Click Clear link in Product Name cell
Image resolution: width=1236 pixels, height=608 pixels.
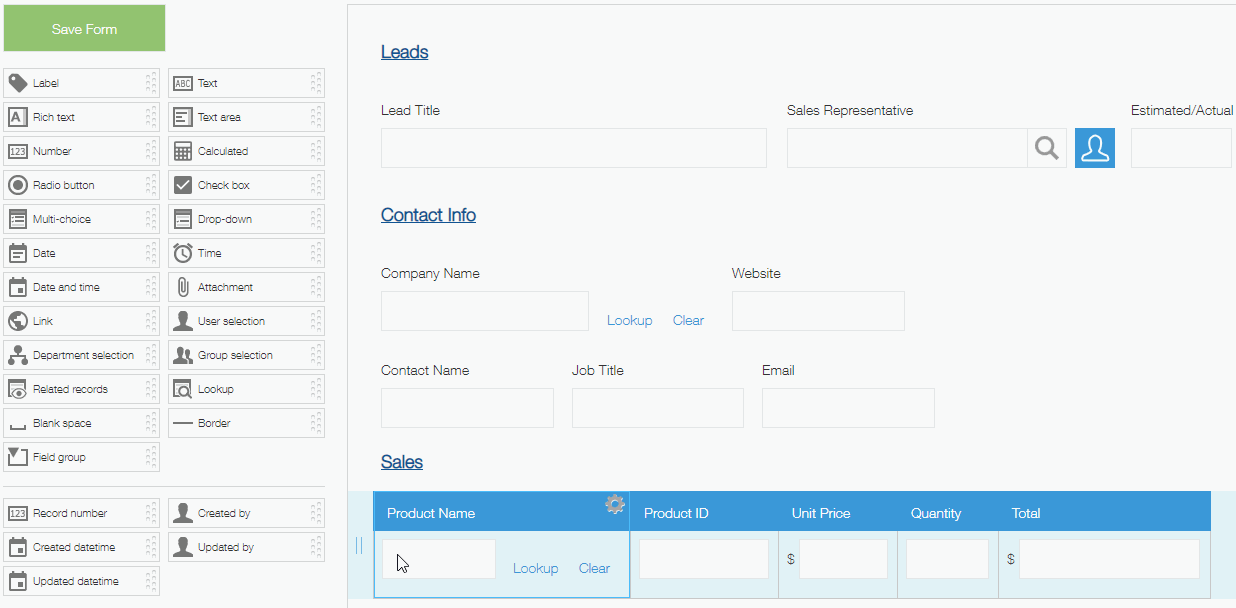[594, 568]
